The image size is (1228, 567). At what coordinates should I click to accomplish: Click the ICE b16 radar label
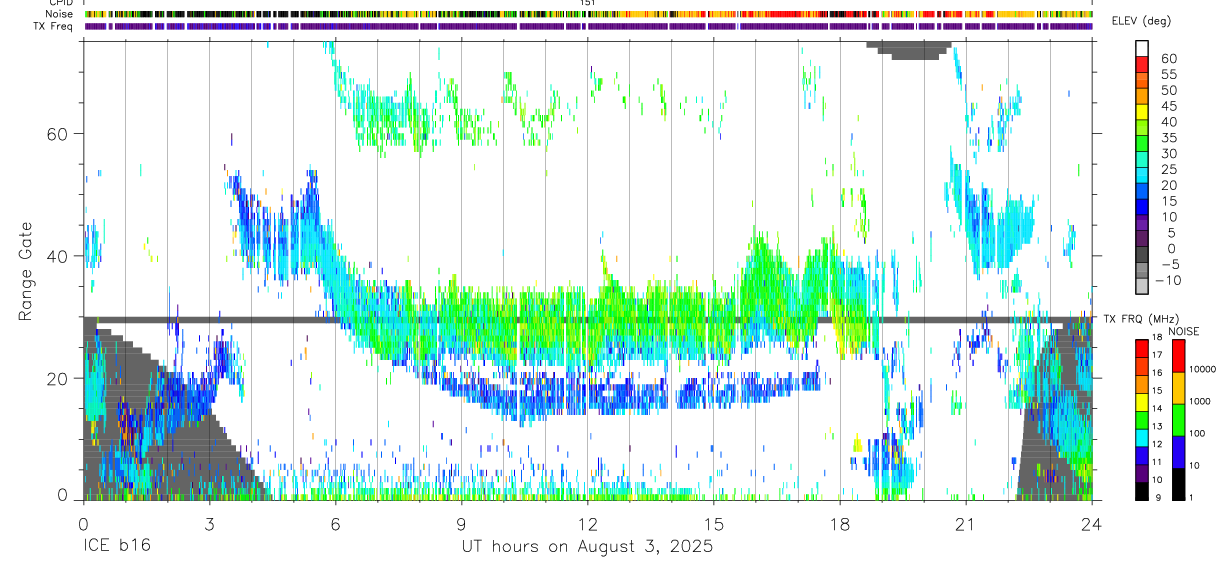click(118, 547)
